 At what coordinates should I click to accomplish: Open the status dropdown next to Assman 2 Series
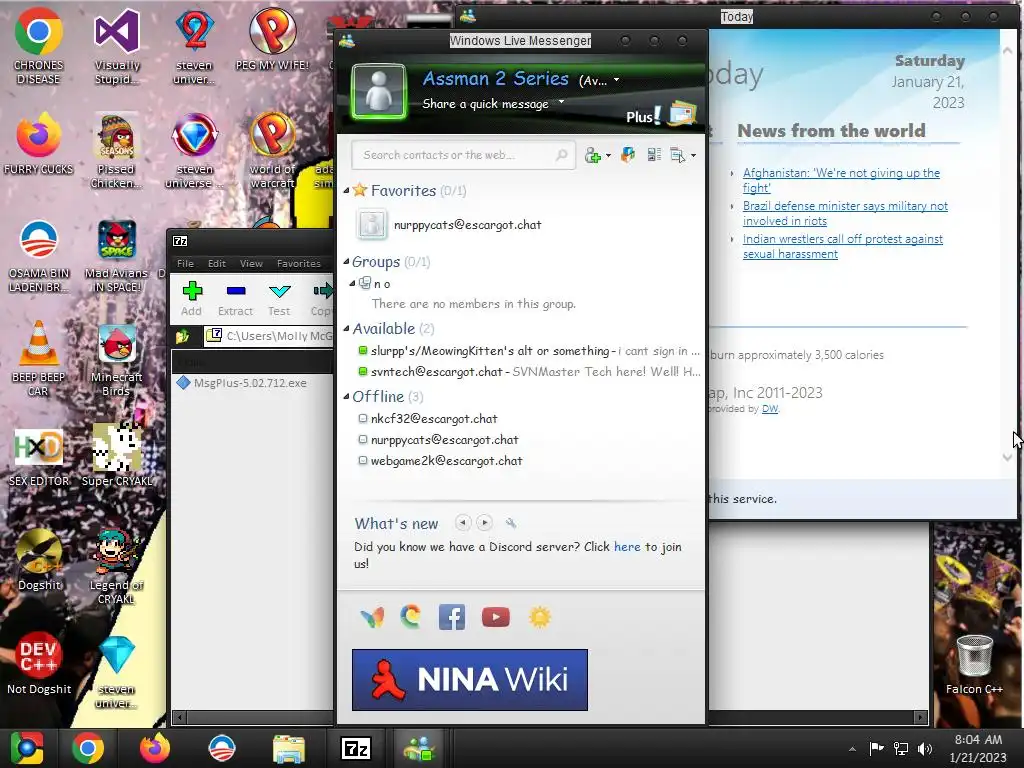point(616,80)
